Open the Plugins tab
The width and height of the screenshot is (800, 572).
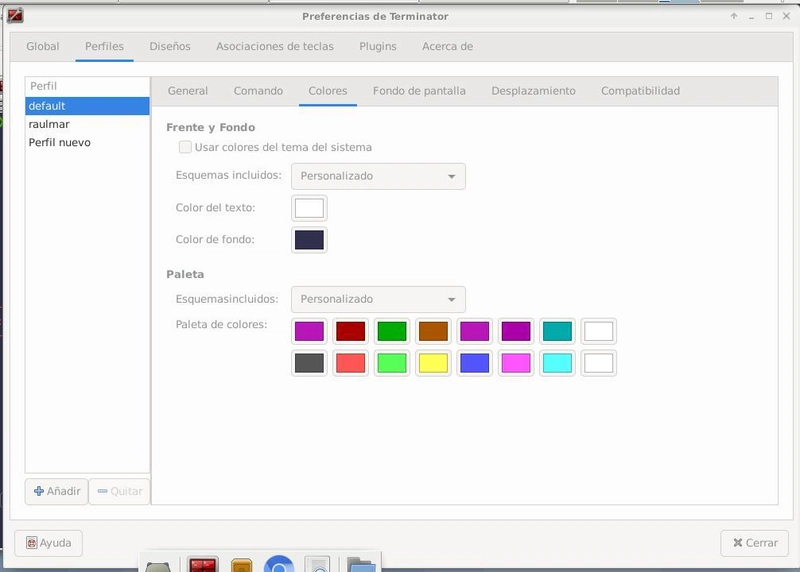tap(378, 46)
